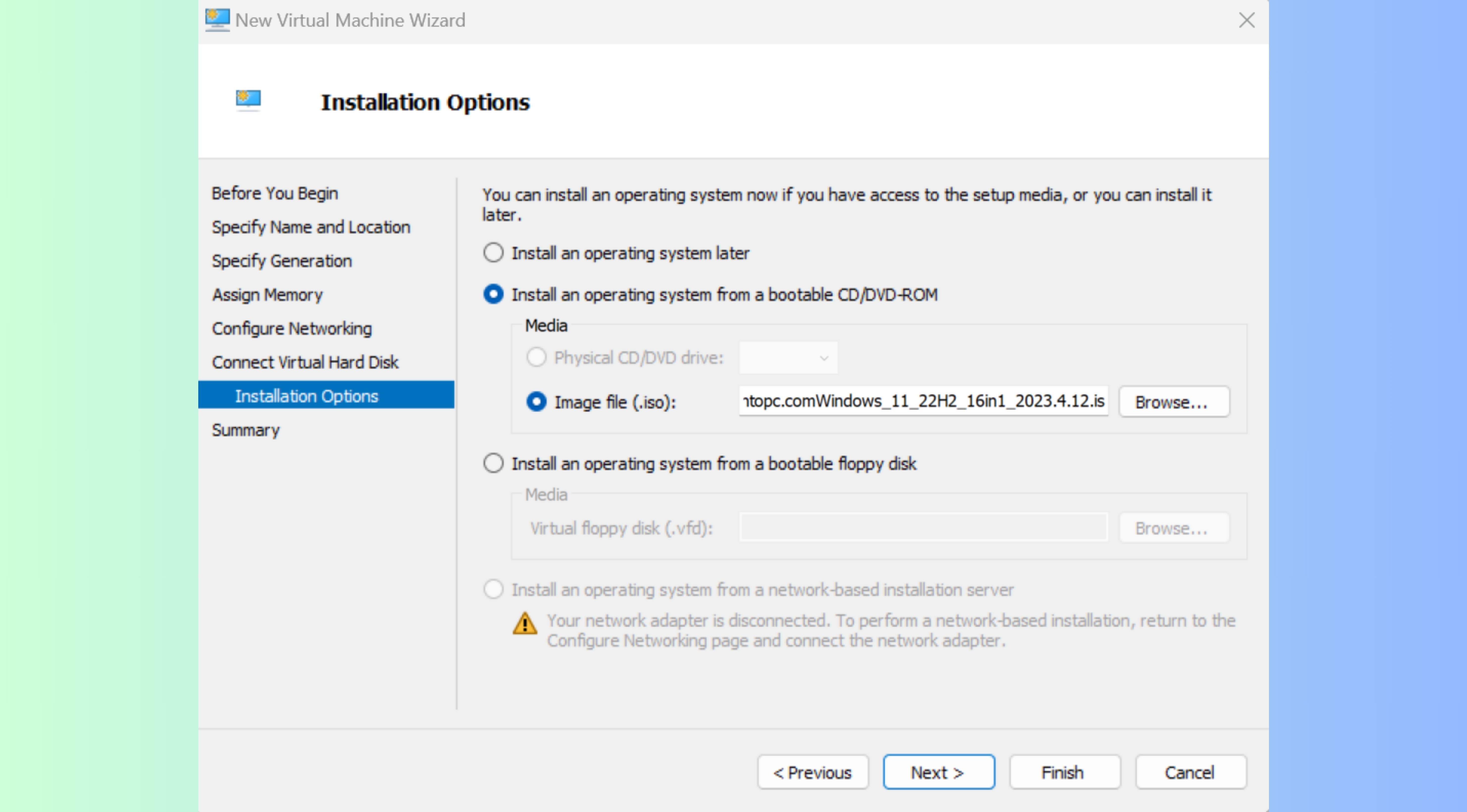Click the virtual machine icon beside Installation Options heading

coord(248,100)
